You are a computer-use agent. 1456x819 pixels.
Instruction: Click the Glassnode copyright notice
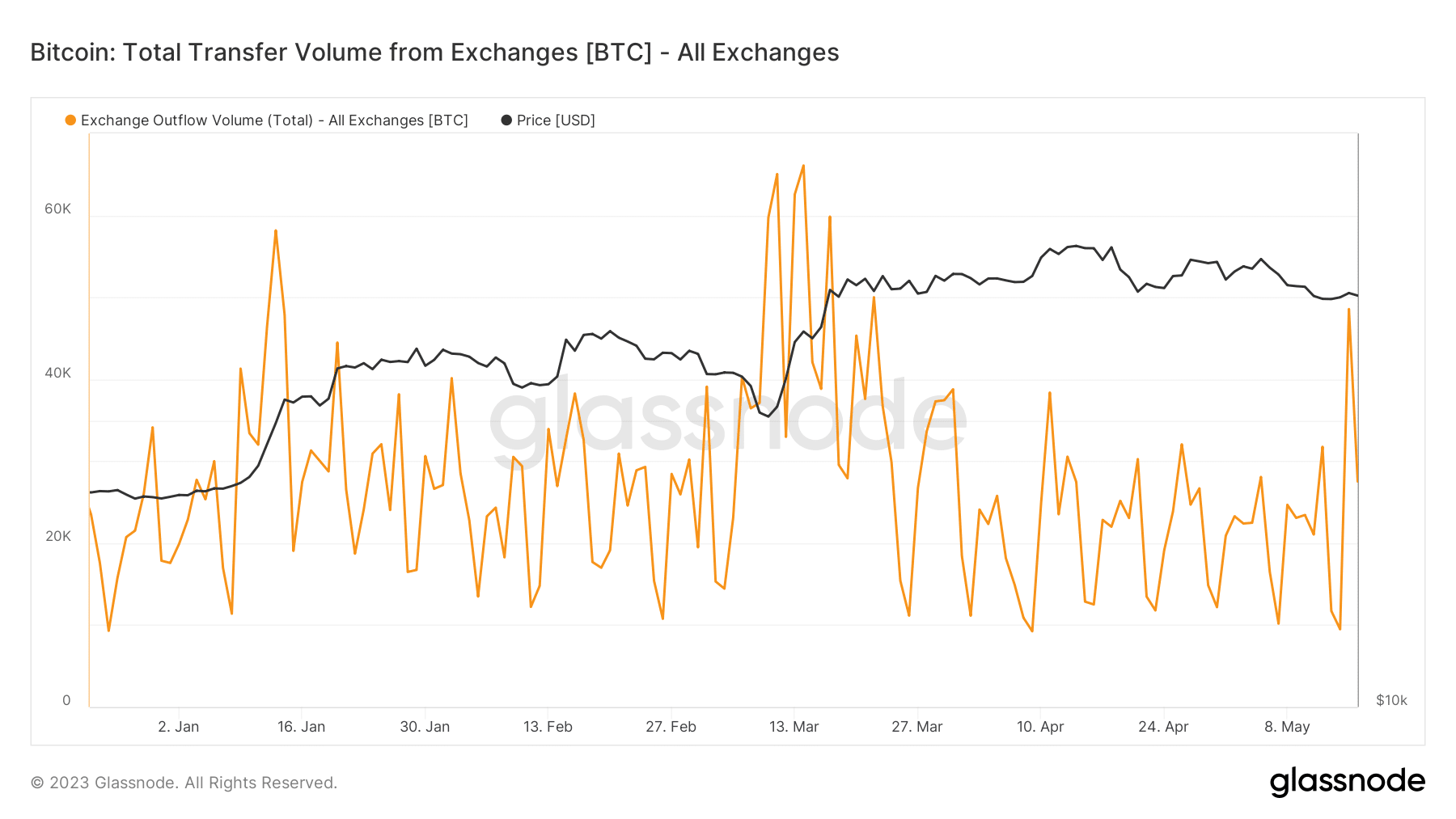click(x=184, y=783)
